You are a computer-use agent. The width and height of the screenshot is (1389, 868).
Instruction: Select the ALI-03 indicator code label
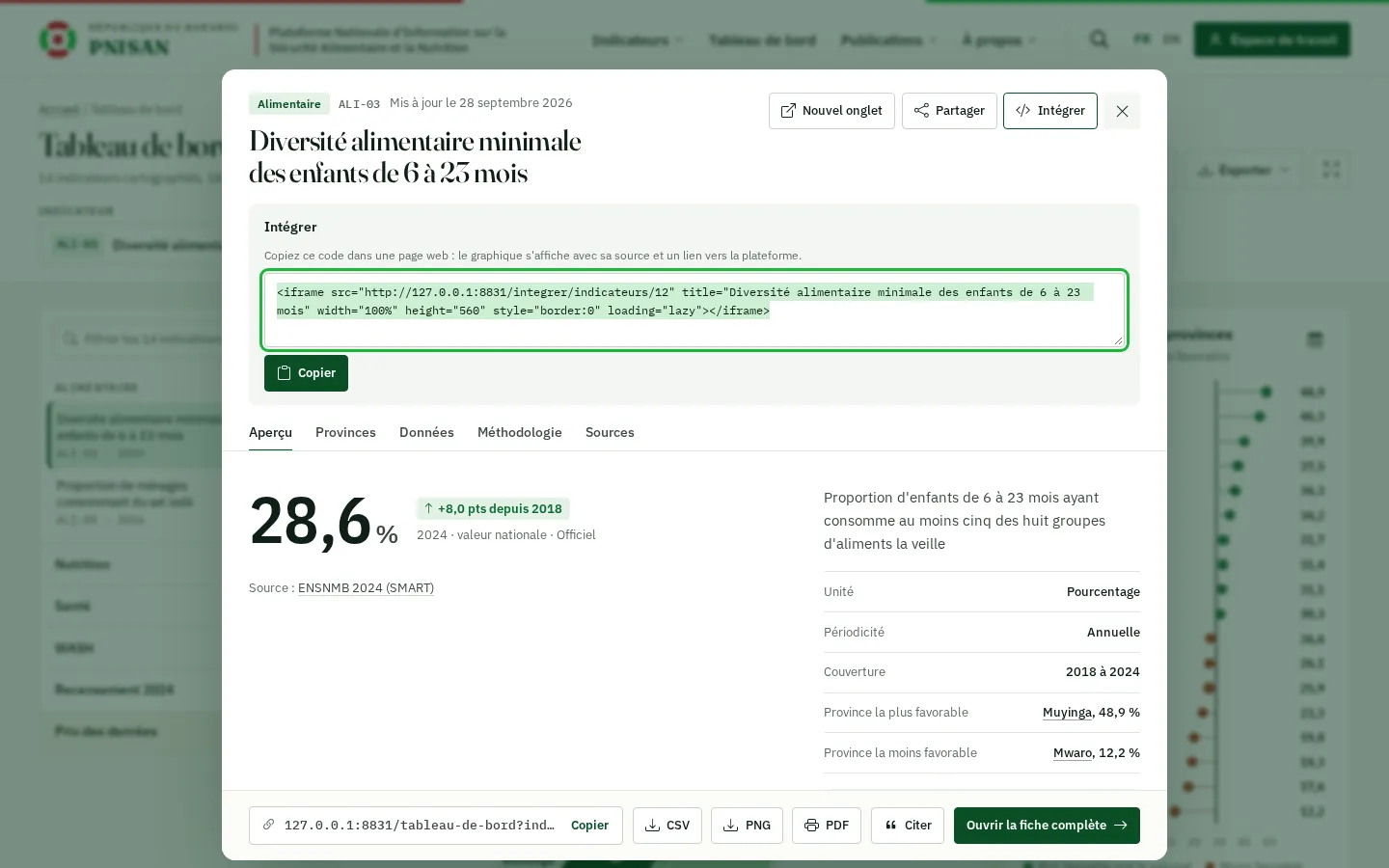click(x=359, y=104)
